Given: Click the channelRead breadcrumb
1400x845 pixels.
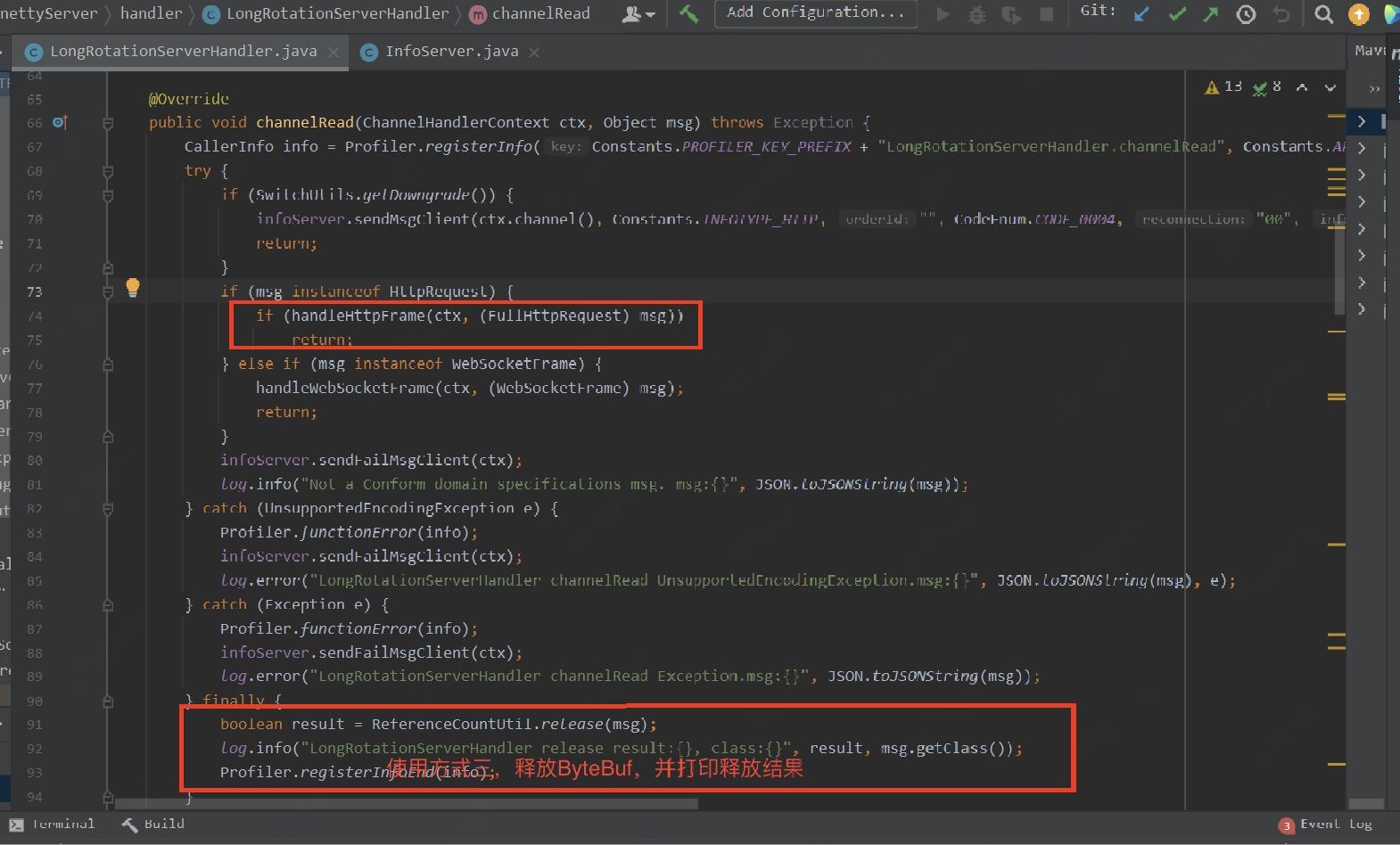Looking at the screenshot, I should point(540,12).
